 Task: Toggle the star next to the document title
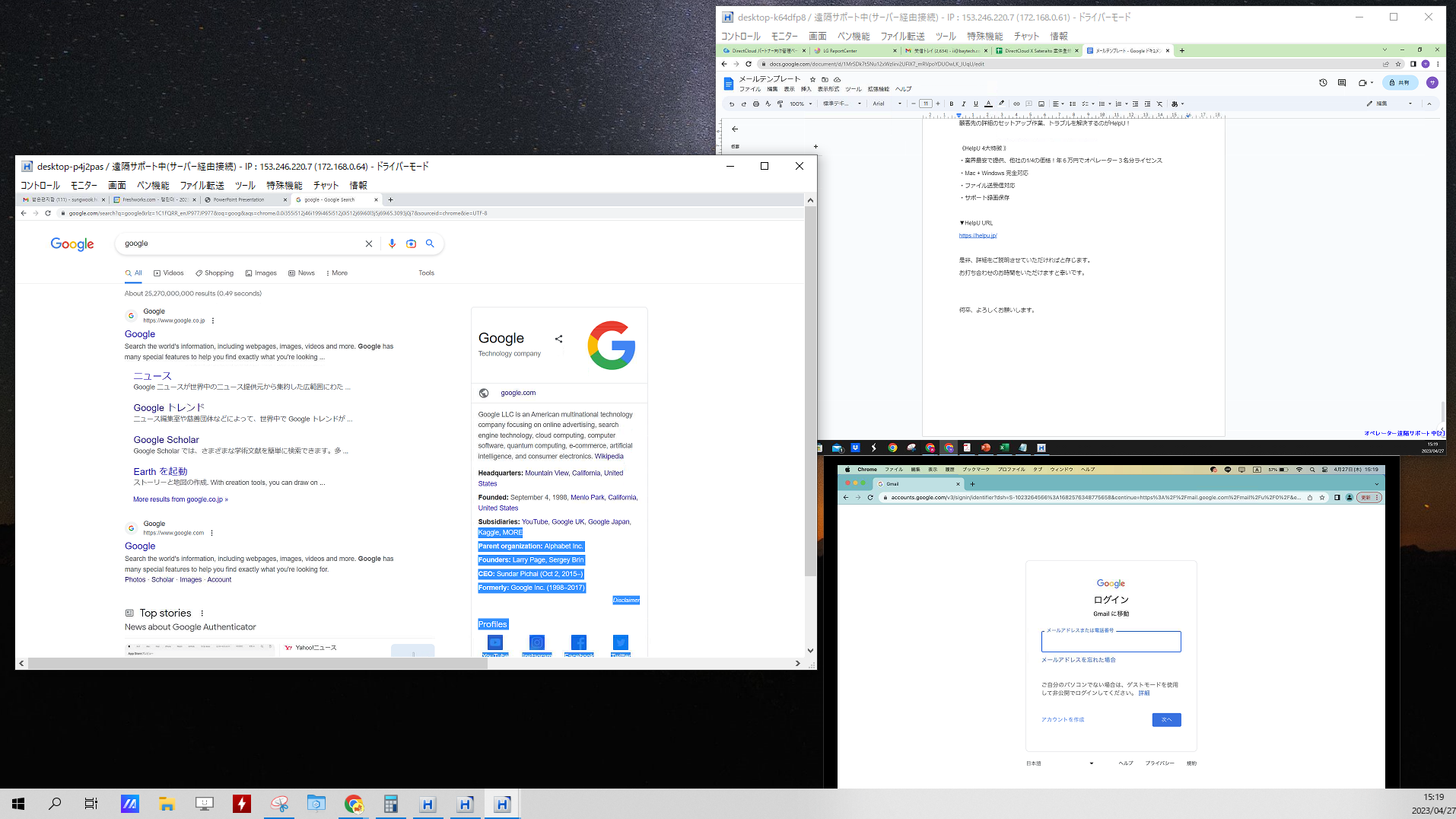(x=812, y=79)
